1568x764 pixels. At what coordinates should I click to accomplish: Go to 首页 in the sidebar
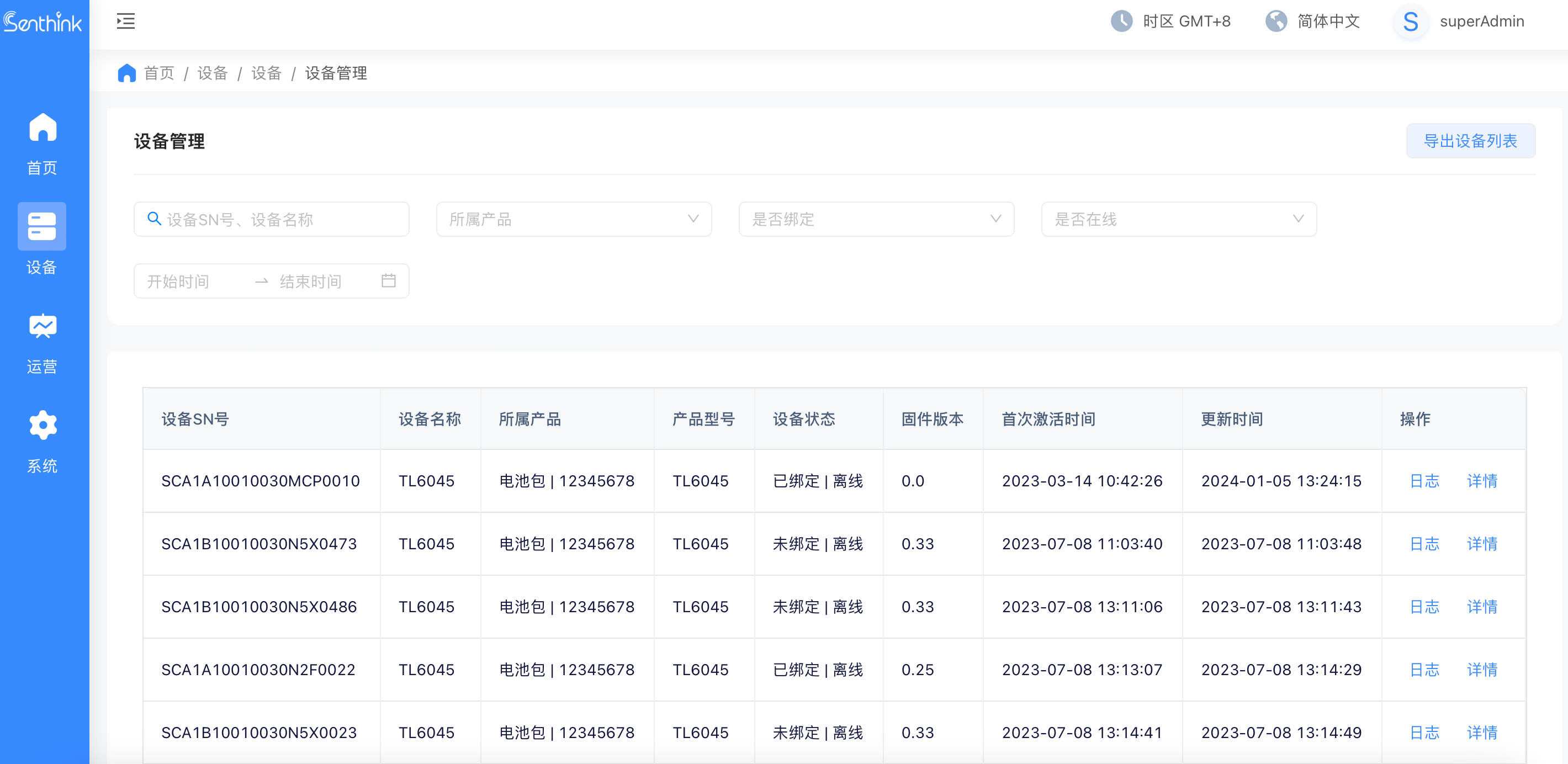(42, 144)
